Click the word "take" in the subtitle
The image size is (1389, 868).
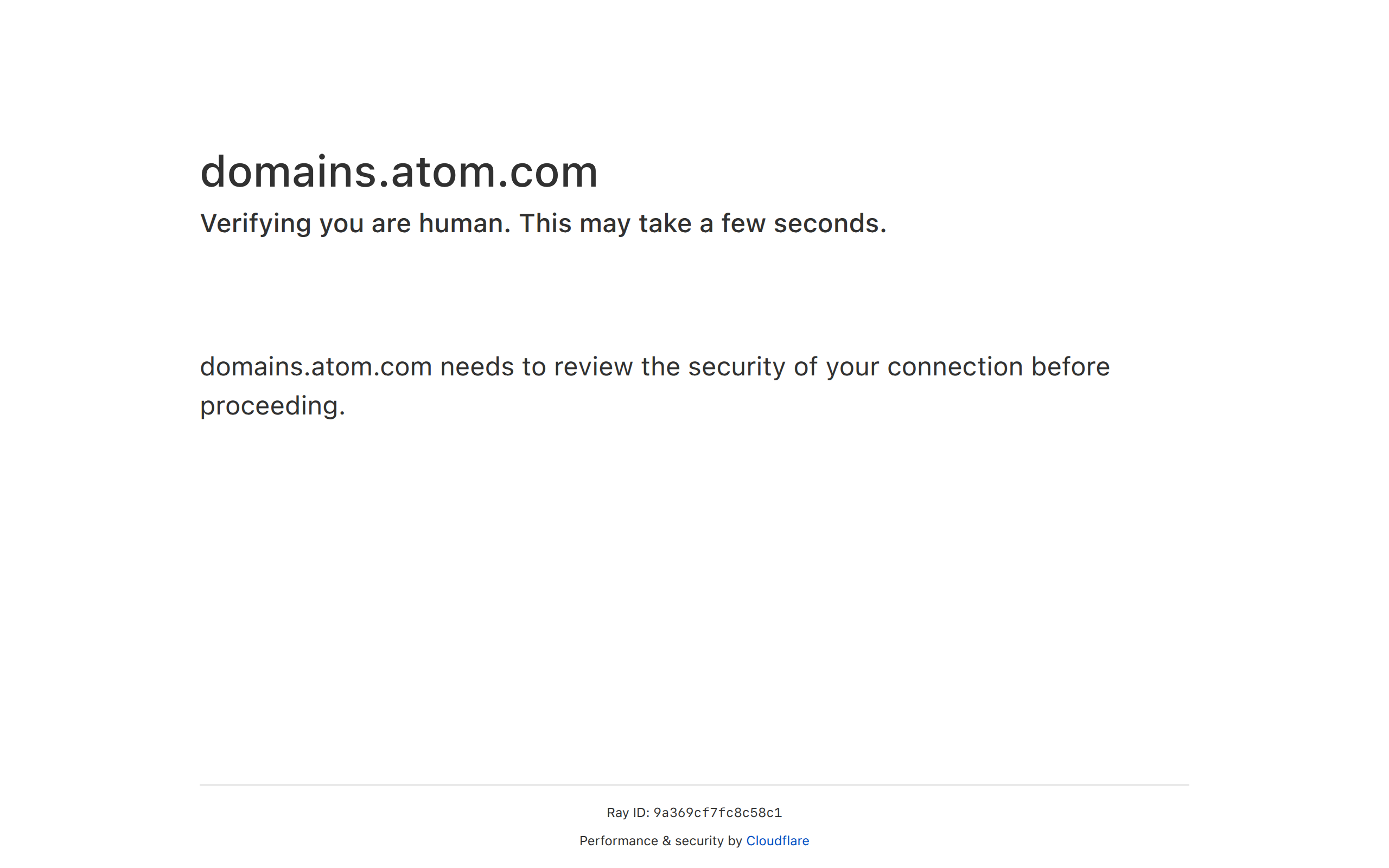tap(665, 224)
